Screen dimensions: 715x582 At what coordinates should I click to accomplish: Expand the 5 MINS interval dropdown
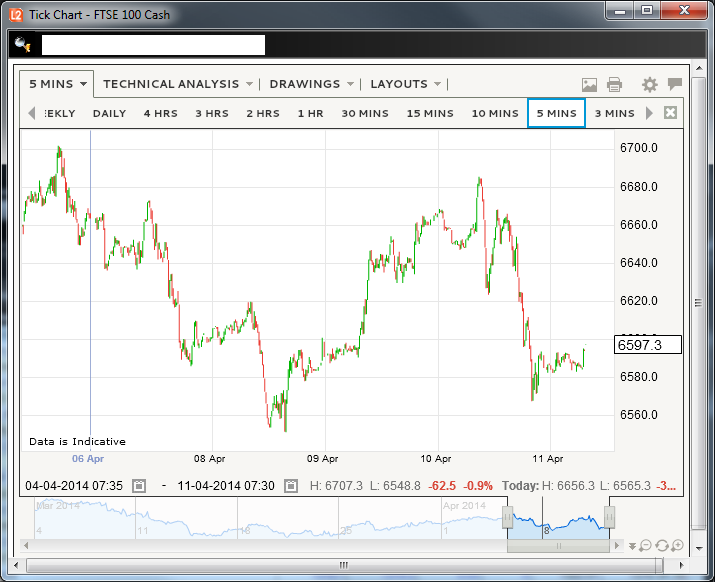[59, 84]
